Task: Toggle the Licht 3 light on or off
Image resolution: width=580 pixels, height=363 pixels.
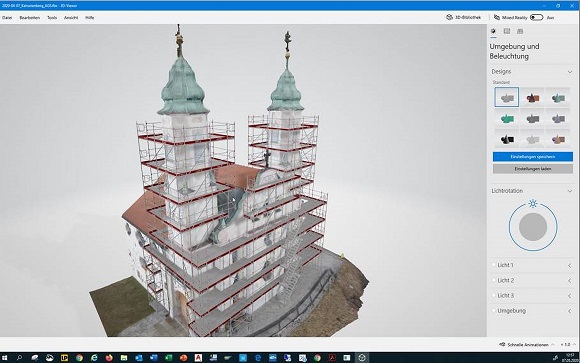Action: pyautogui.click(x=493, y=295)
